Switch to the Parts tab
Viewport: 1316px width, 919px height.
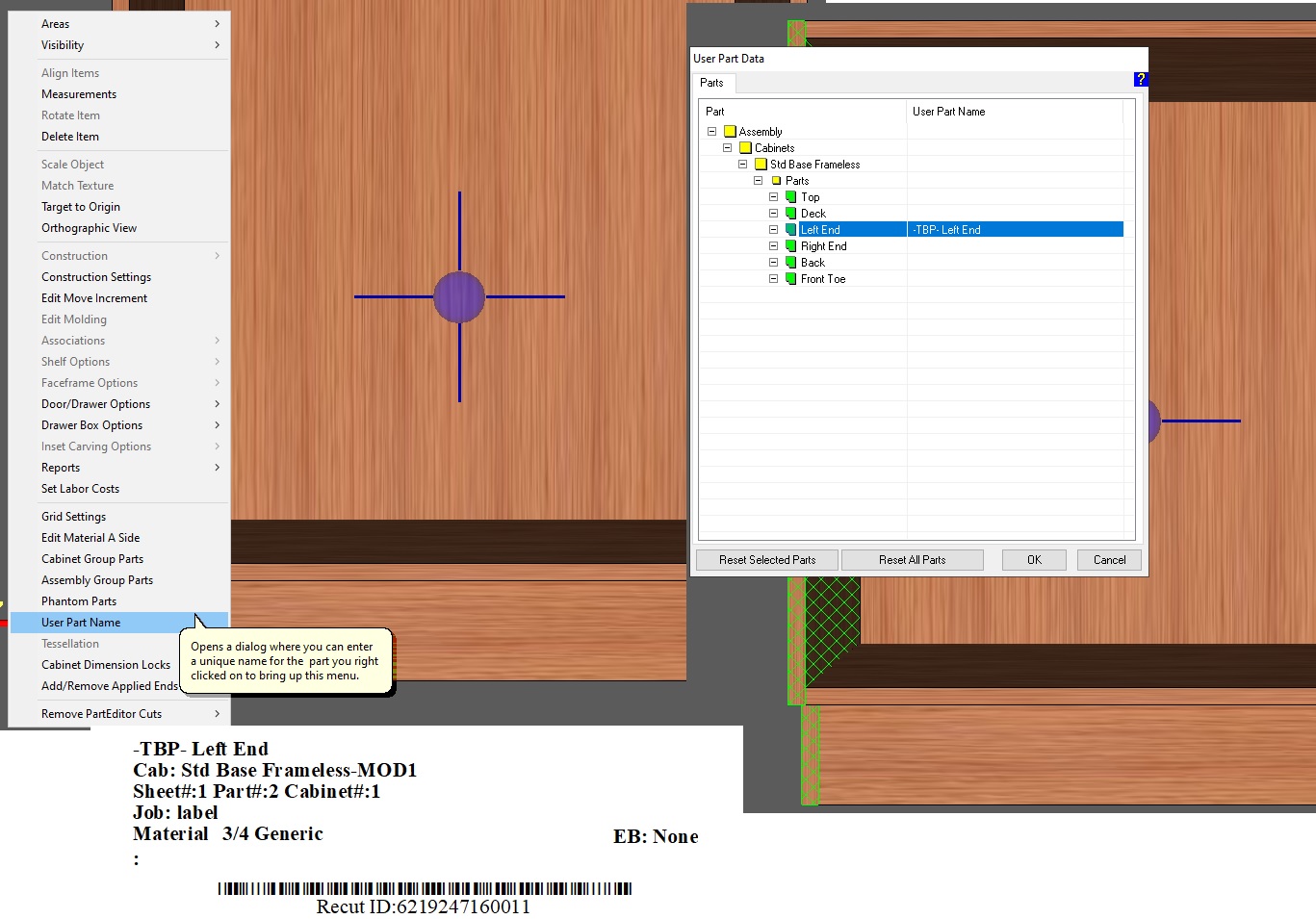click(x=711, y=83)
